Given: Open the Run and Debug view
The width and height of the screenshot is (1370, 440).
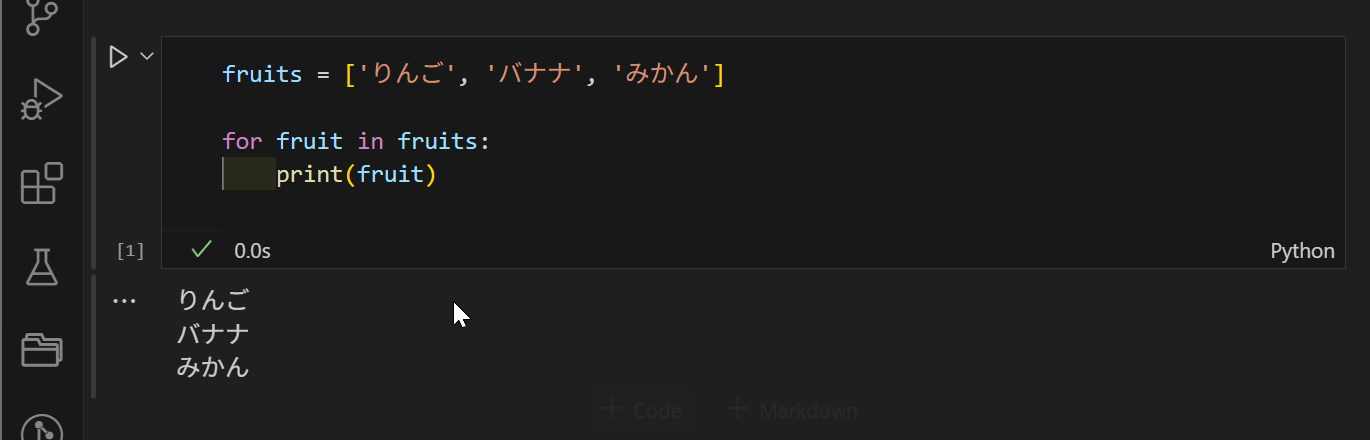Looking at the screenshot, I should point(41,100).
